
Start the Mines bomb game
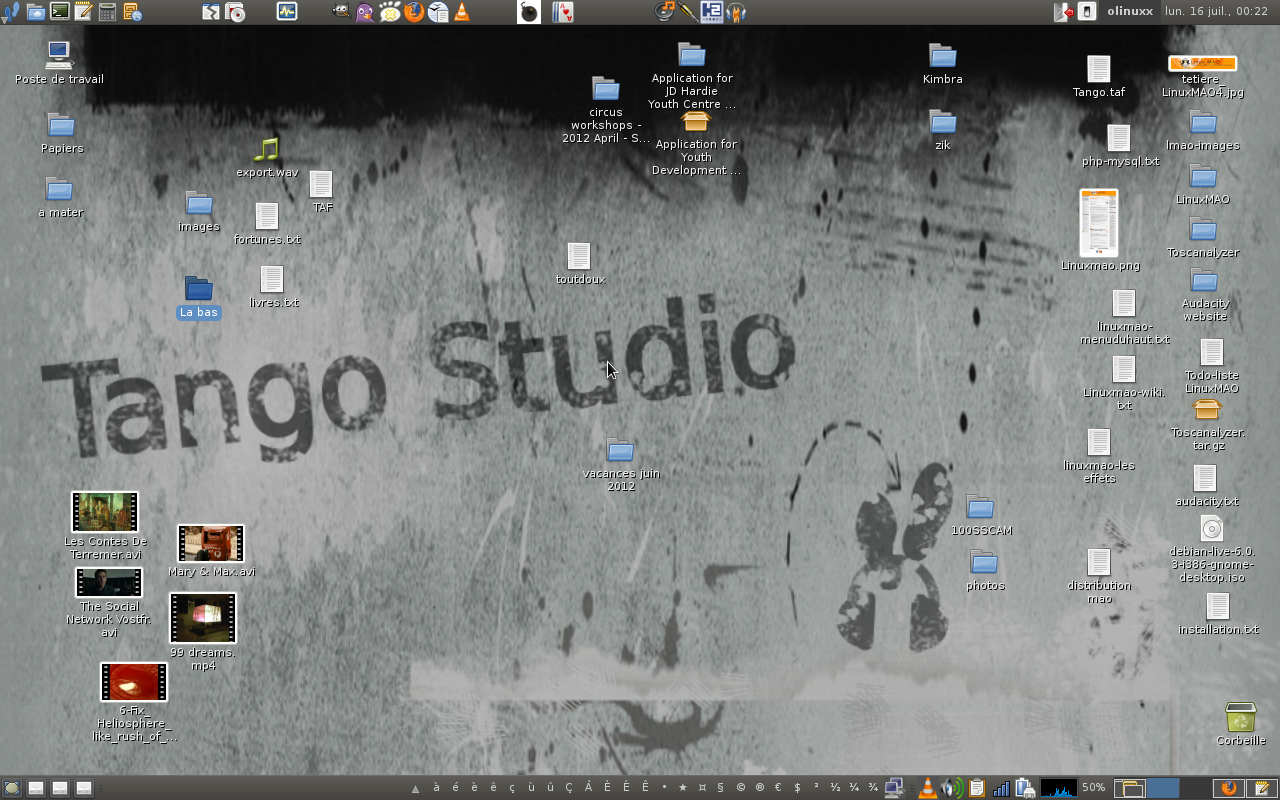click(529, 12)
